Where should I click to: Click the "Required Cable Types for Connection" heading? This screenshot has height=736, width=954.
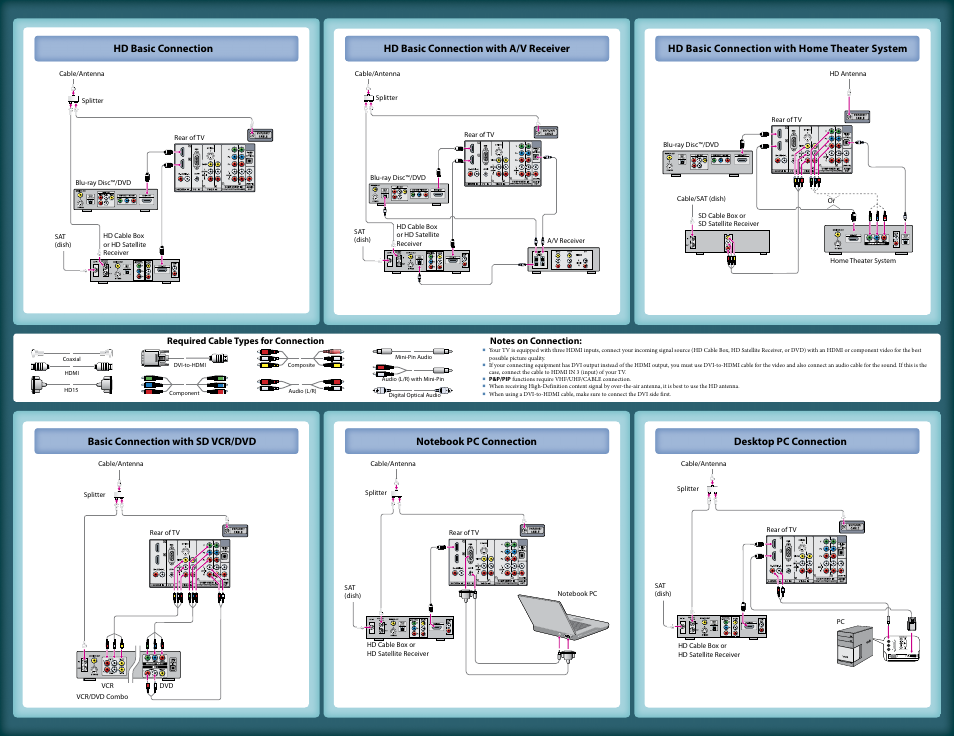click(x=245, y=341)
